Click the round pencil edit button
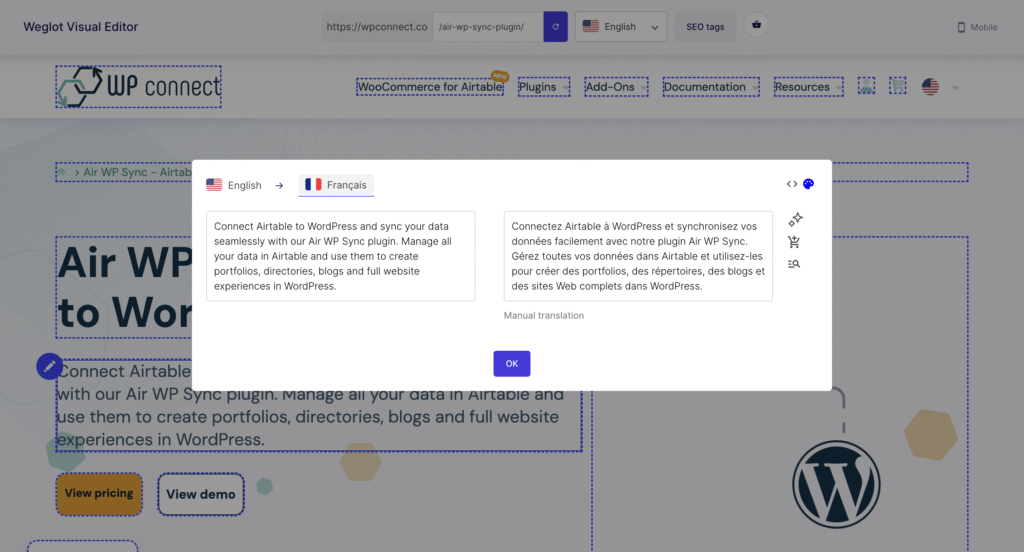 click(x=50, y=366)
